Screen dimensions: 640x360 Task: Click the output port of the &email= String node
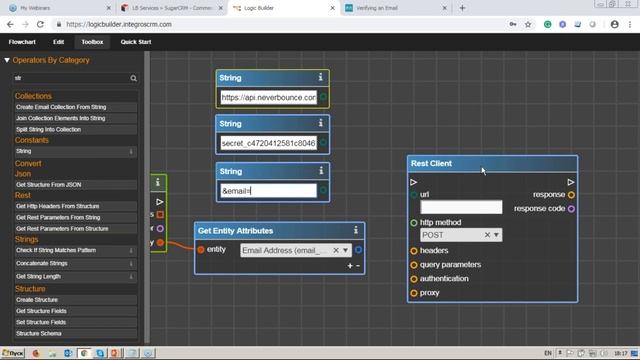pyautogui.click(x=323, y=190)
